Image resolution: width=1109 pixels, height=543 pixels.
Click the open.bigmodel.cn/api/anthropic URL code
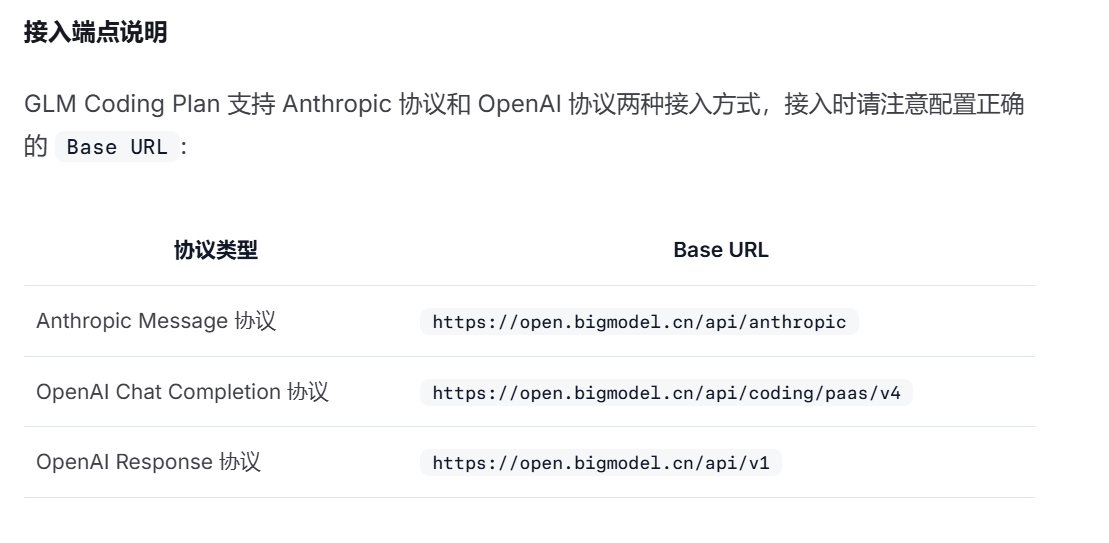pos(639,322)
